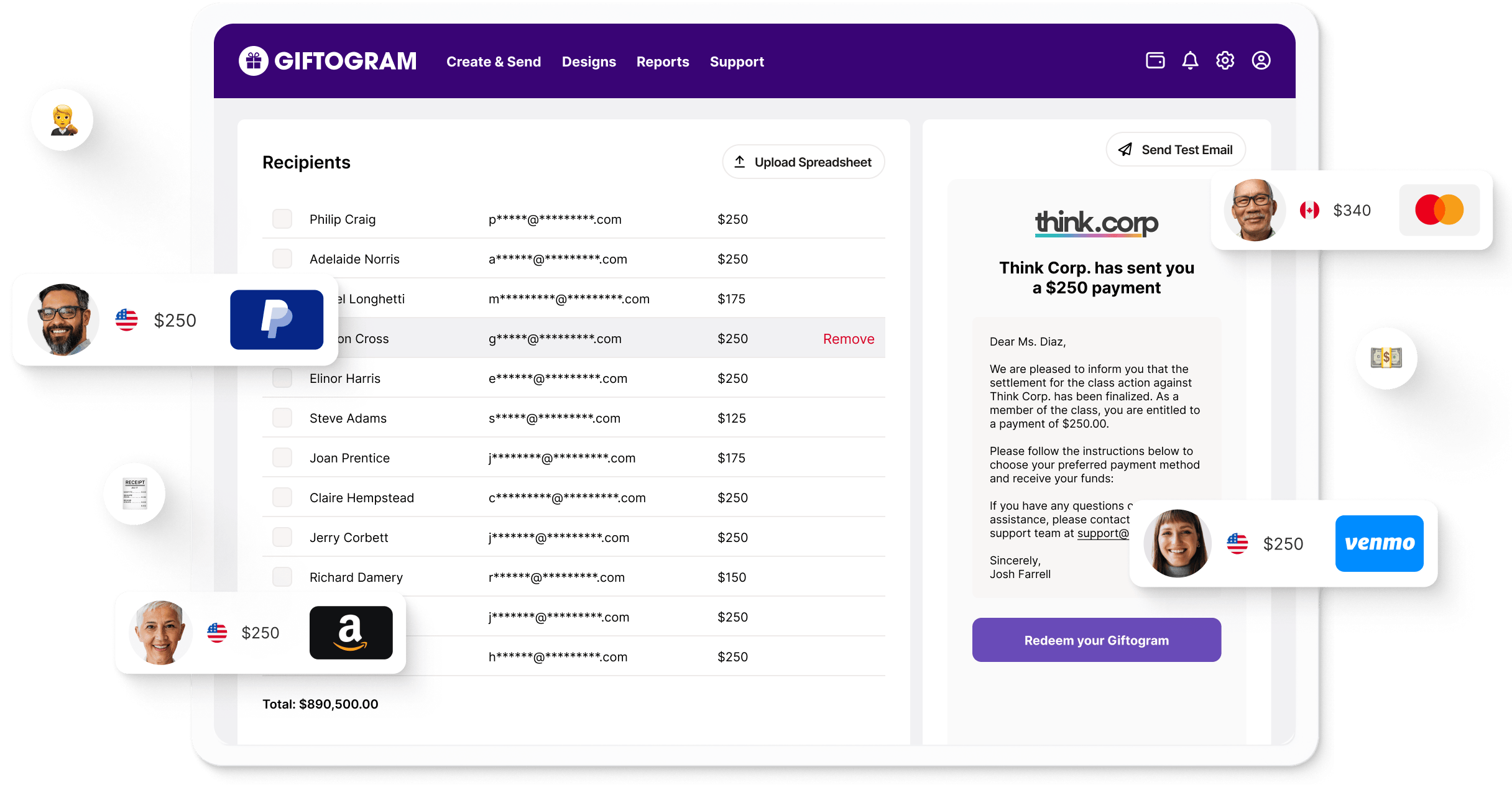Click the judge person emoji bubble
The width and height of the screenshot is (1512, 785).
pyautogui.click(x=63, y=120)
